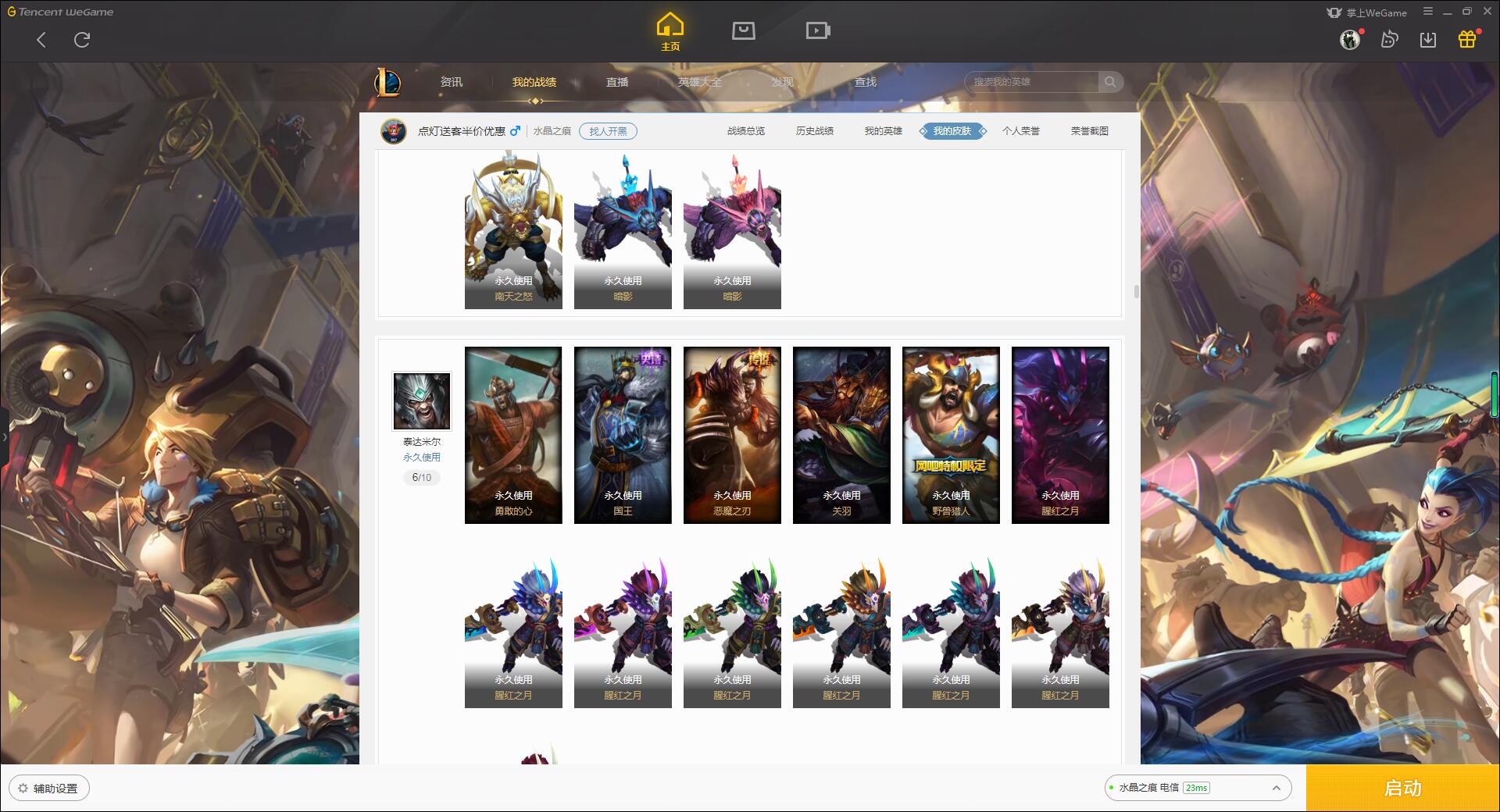Image resolution: width=1500 pixels, height=812 pixels.
Task: Click the user avatar in top right
Action: coord(1350,39)
